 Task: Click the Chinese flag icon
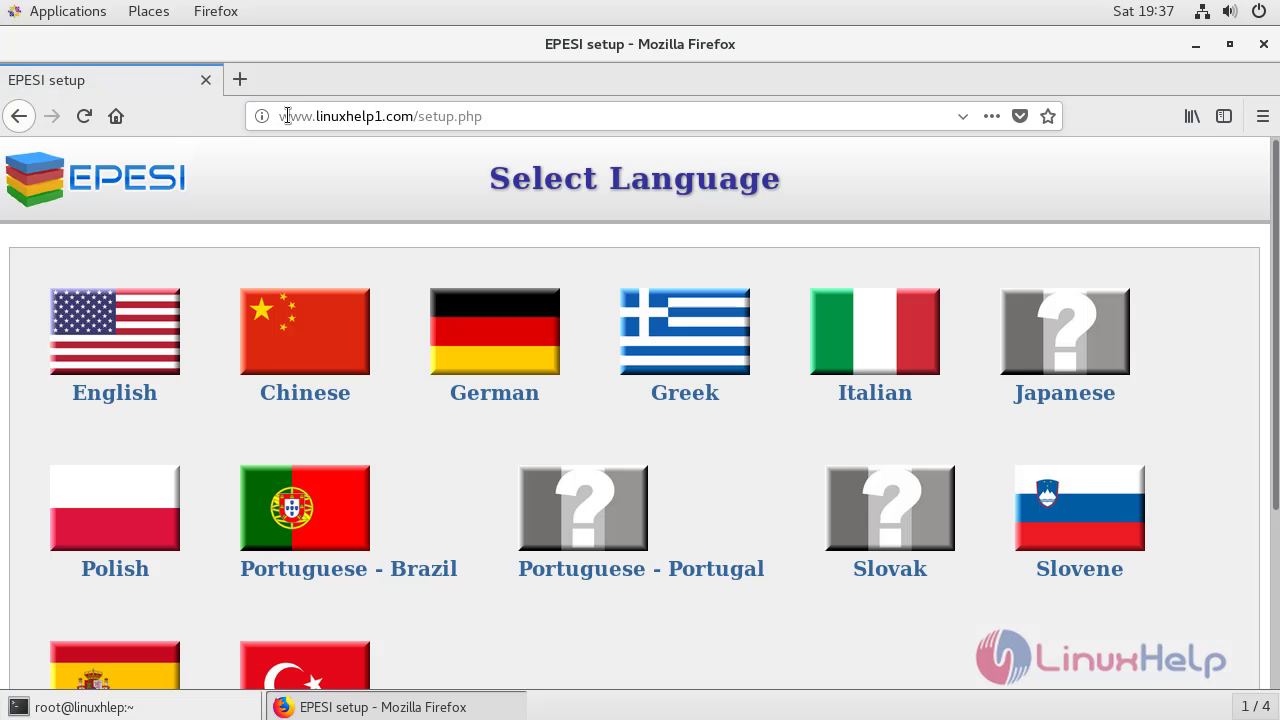pyautogui.click(x=305, y=332)
